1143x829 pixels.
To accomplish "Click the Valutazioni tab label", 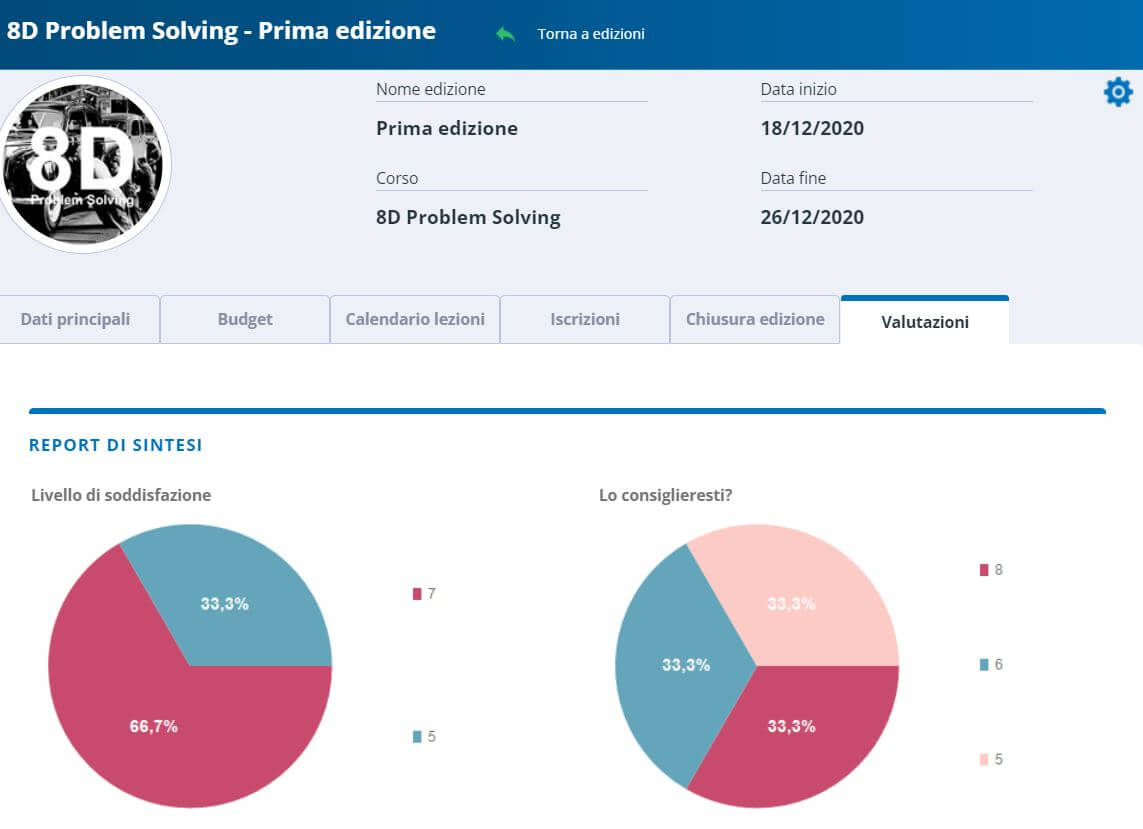I will (x=924, y=322).
